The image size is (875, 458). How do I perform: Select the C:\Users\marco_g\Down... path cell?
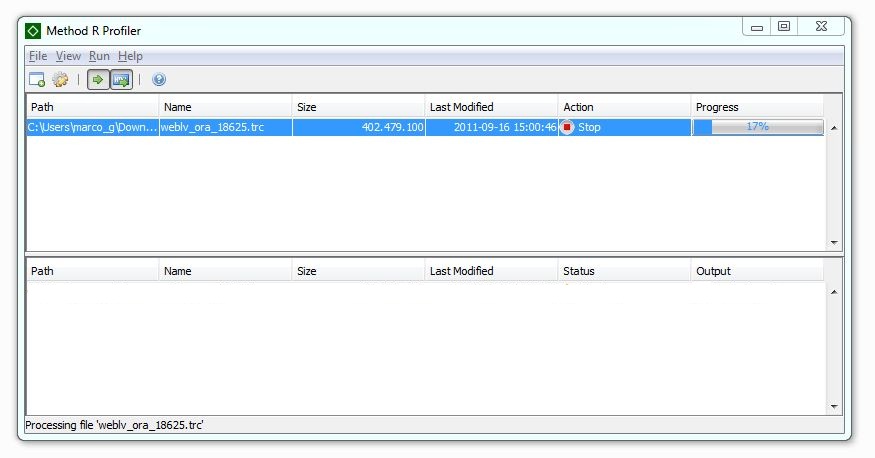[x=93, y=127]
